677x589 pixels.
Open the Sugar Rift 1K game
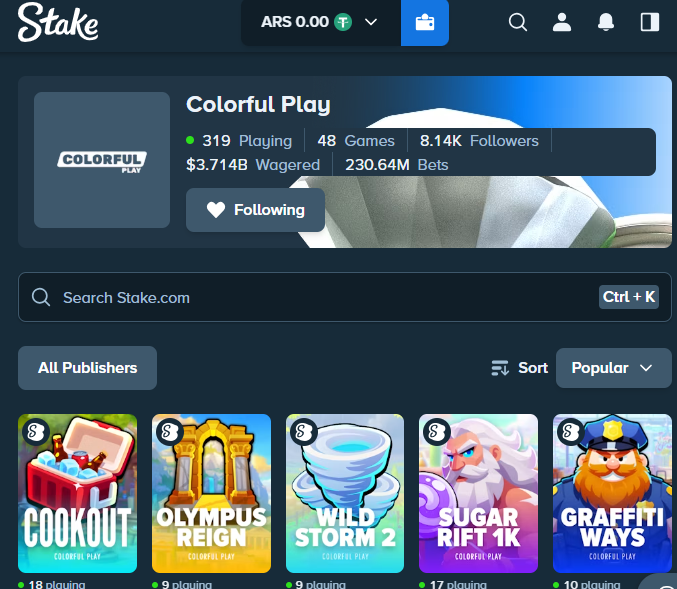point(478,494)
